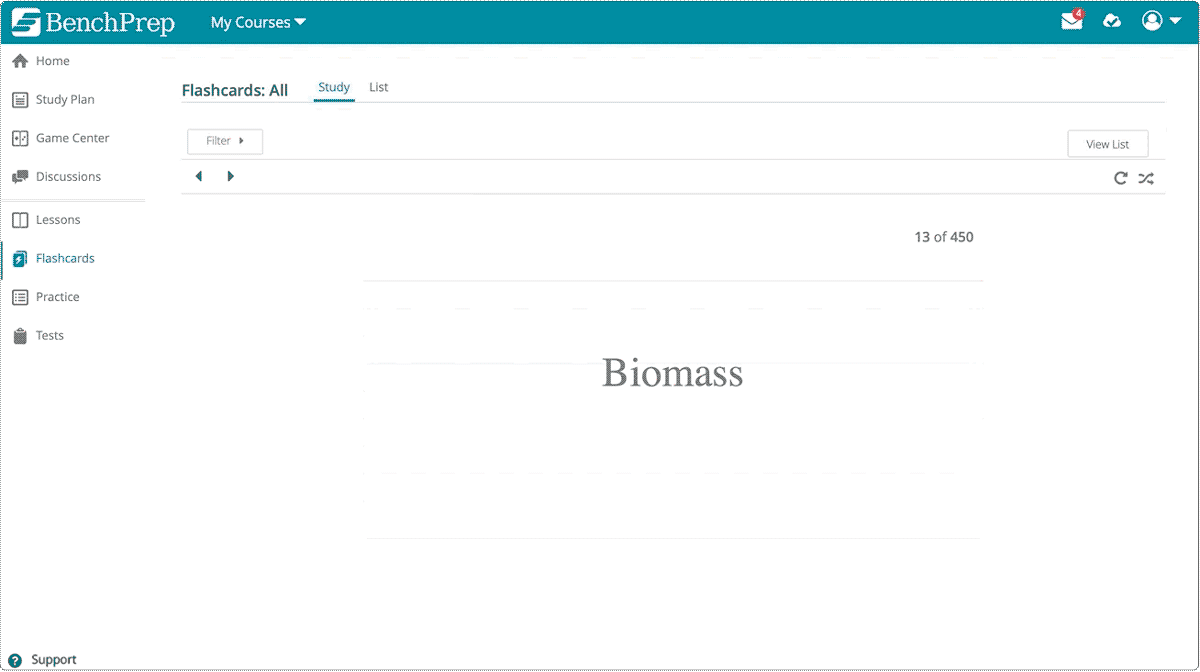Click the reset flashcards icon
Screen dimensions: 1200x672
tap(1120, 178)
